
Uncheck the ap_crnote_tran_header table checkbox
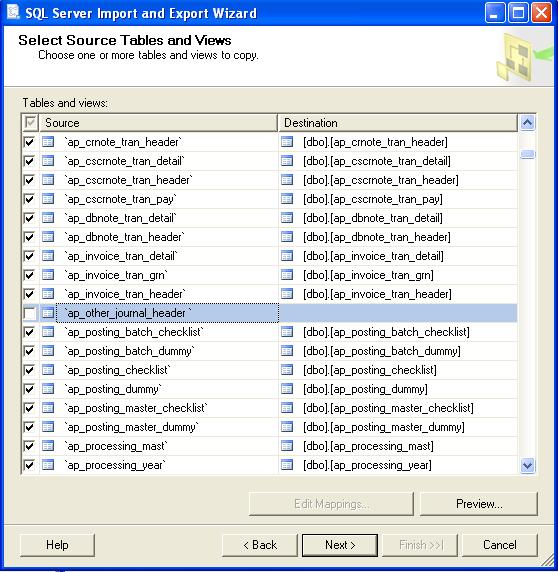pyautogui.click(x=30, y=142)
